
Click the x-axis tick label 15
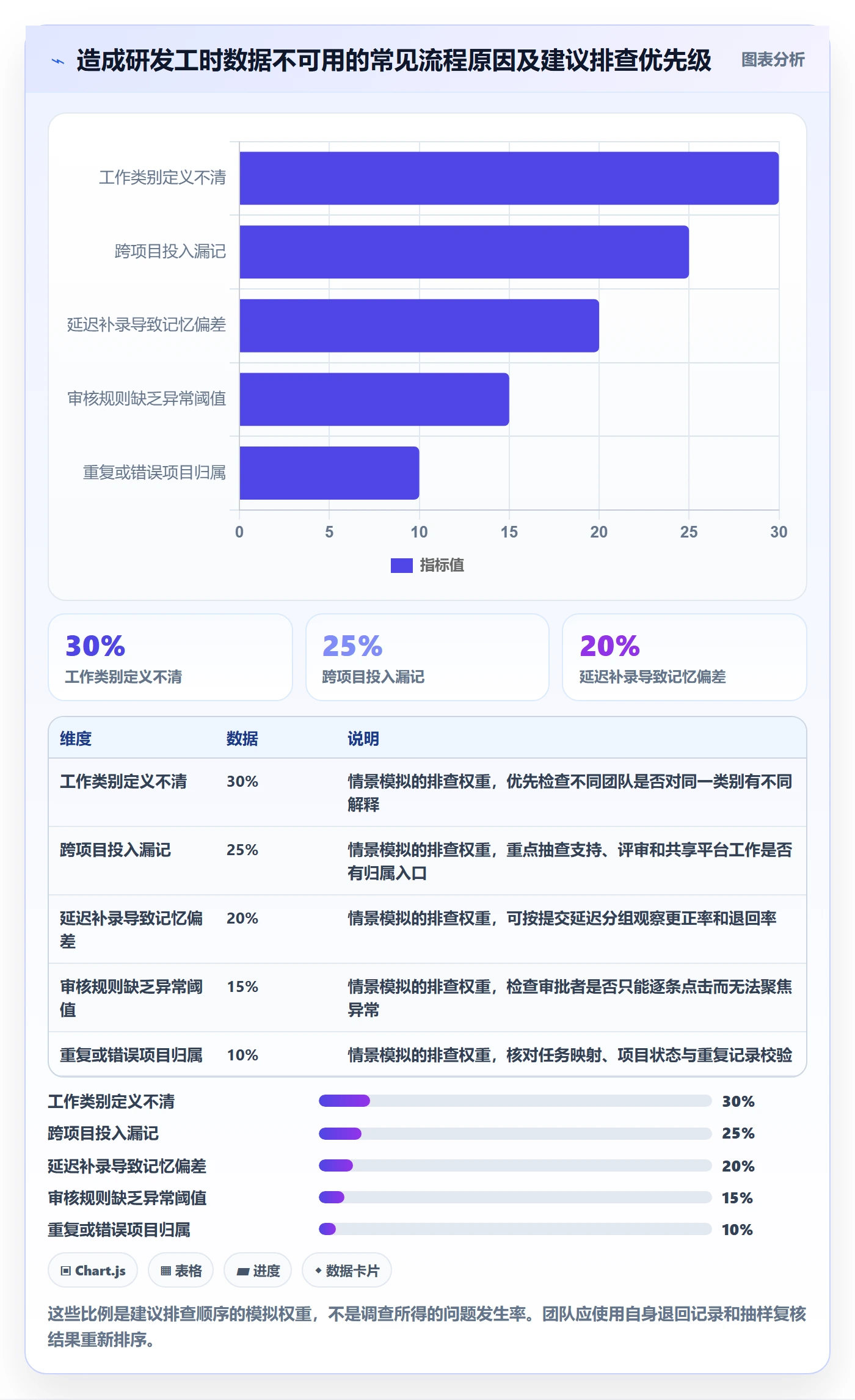click(509, 532)
